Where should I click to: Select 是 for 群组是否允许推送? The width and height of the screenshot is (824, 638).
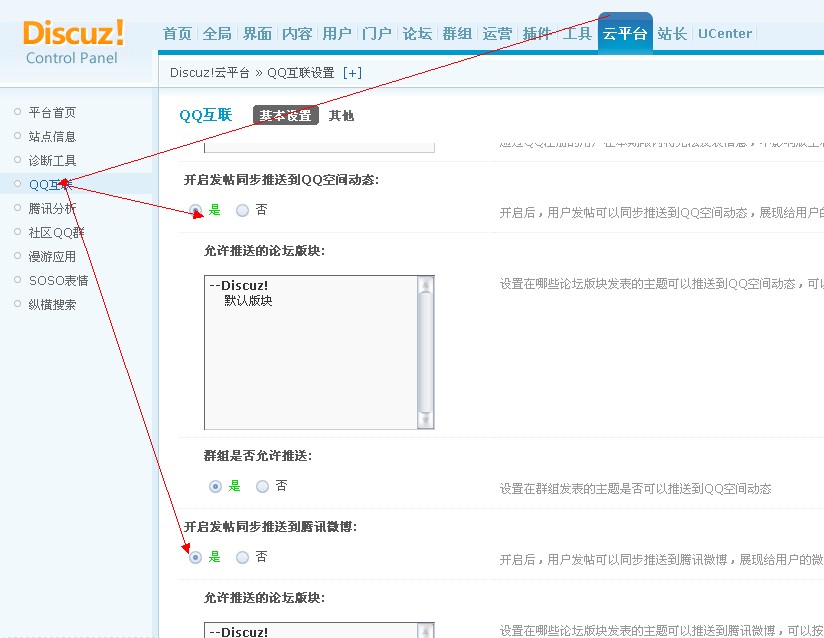click(215, 486)
